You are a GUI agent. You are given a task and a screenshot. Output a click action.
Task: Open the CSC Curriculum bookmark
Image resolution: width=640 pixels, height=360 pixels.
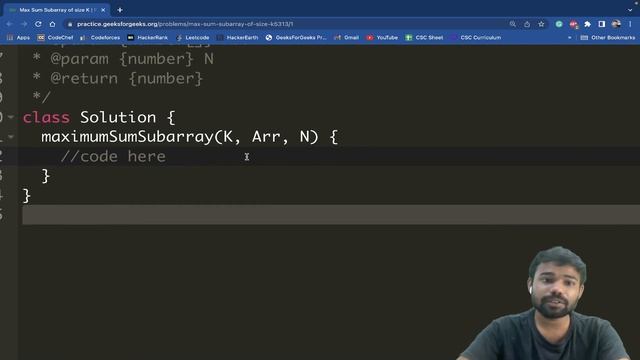pyautogui.click(x=476, y=38)
